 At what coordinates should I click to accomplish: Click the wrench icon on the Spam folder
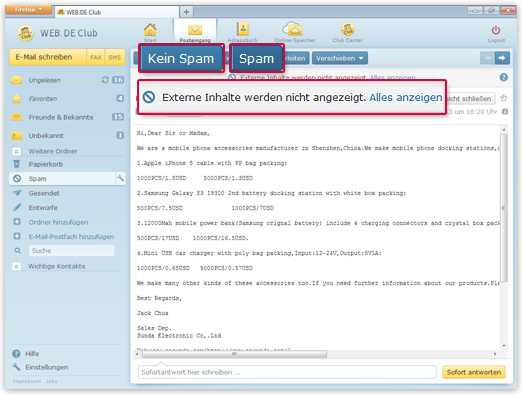click(x=120, y=178)
